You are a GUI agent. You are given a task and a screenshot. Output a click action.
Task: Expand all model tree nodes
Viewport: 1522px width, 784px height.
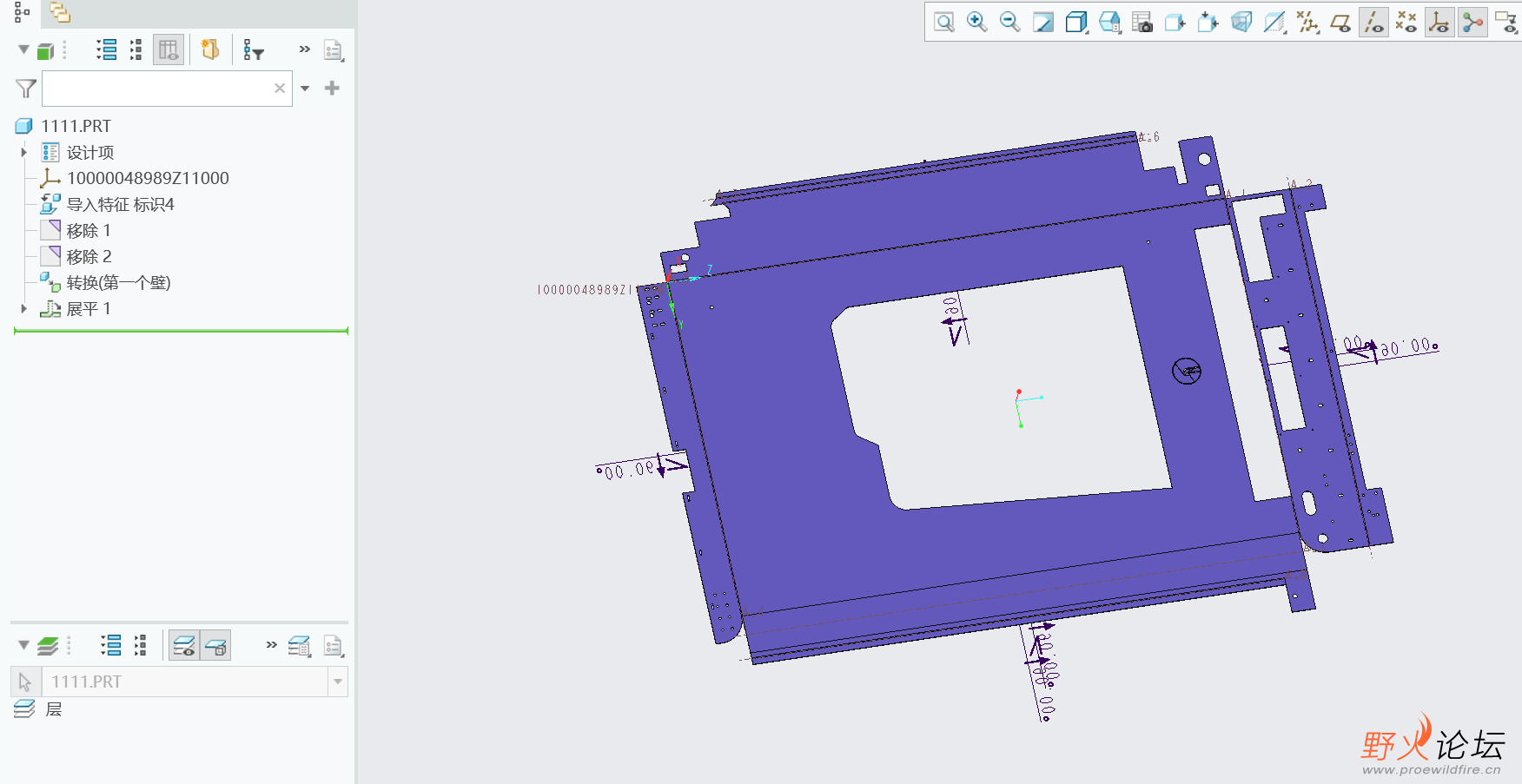click(x=107, y=50)
